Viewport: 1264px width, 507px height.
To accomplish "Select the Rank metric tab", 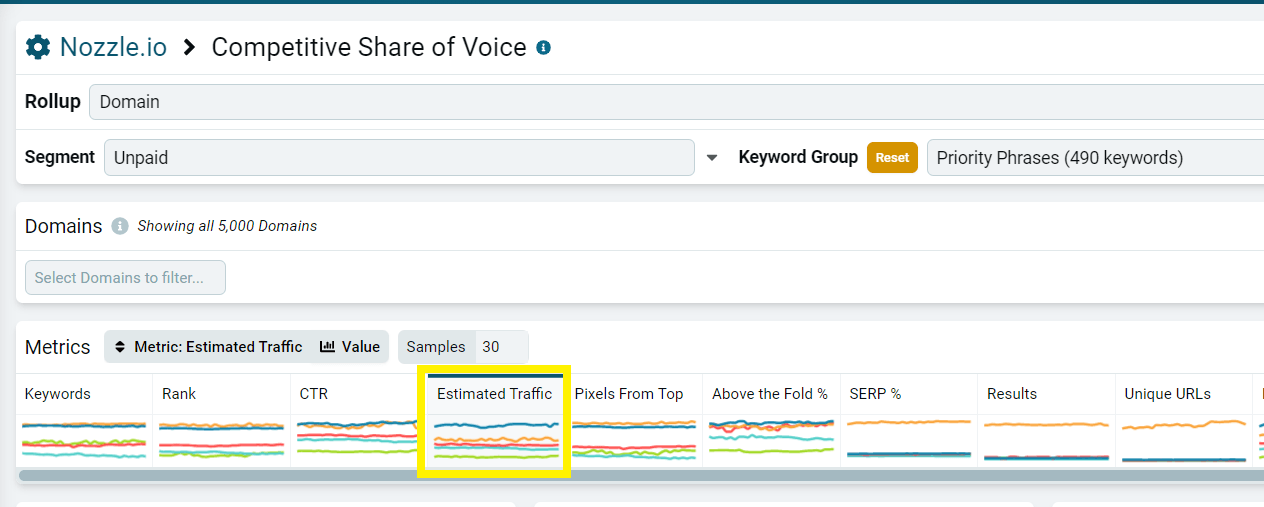I will (x=179, y=394).
